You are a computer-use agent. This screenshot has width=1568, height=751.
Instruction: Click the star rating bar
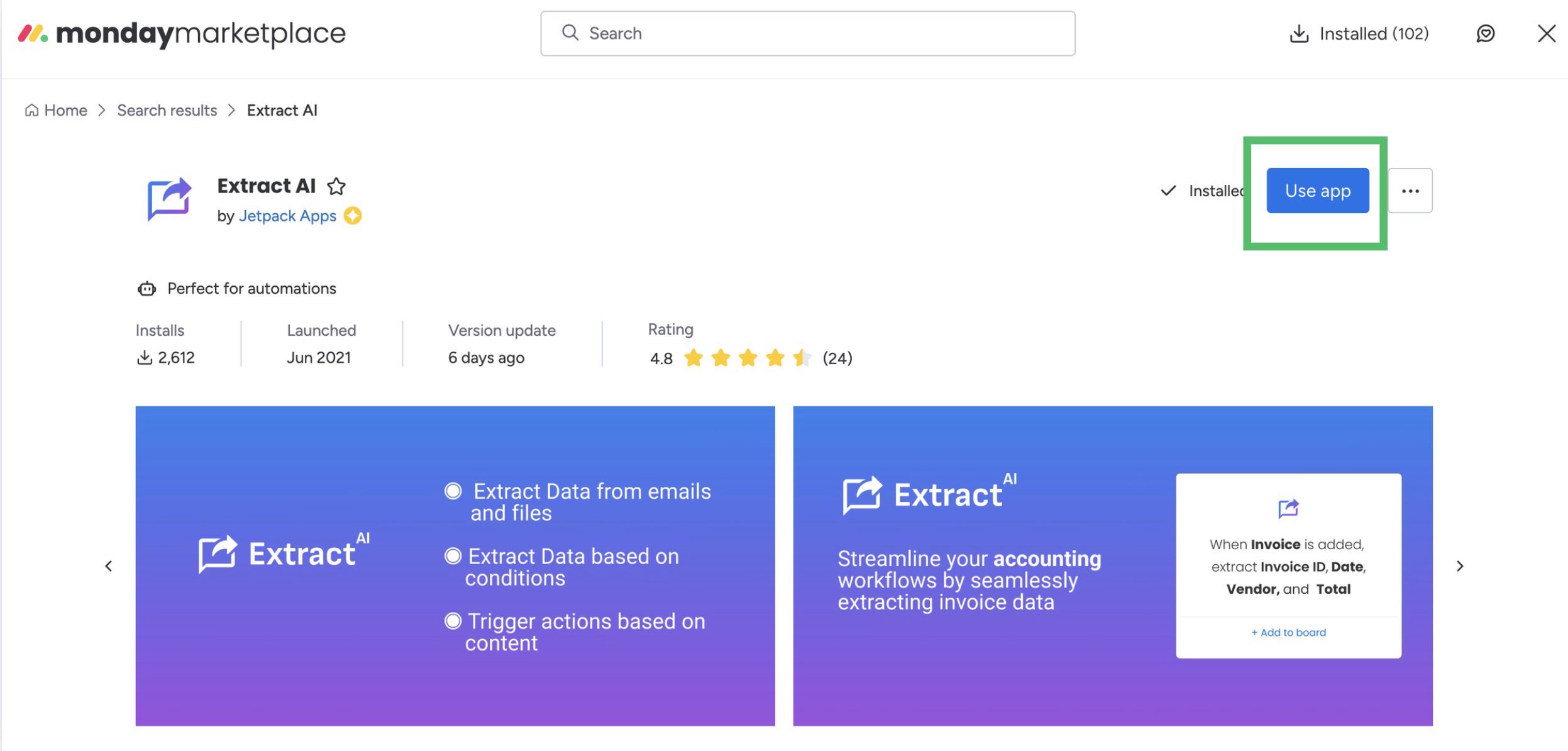coord(748,358)
